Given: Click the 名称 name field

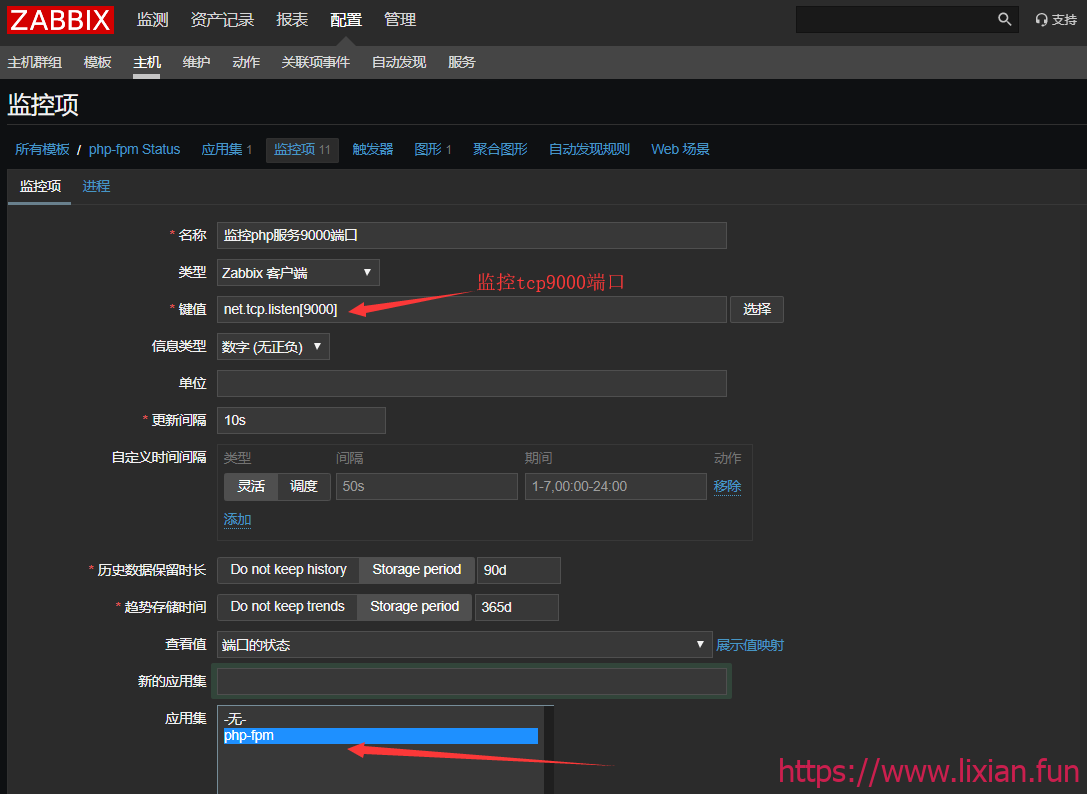Looking at the screenshot, I should click(x=471, y=235).
